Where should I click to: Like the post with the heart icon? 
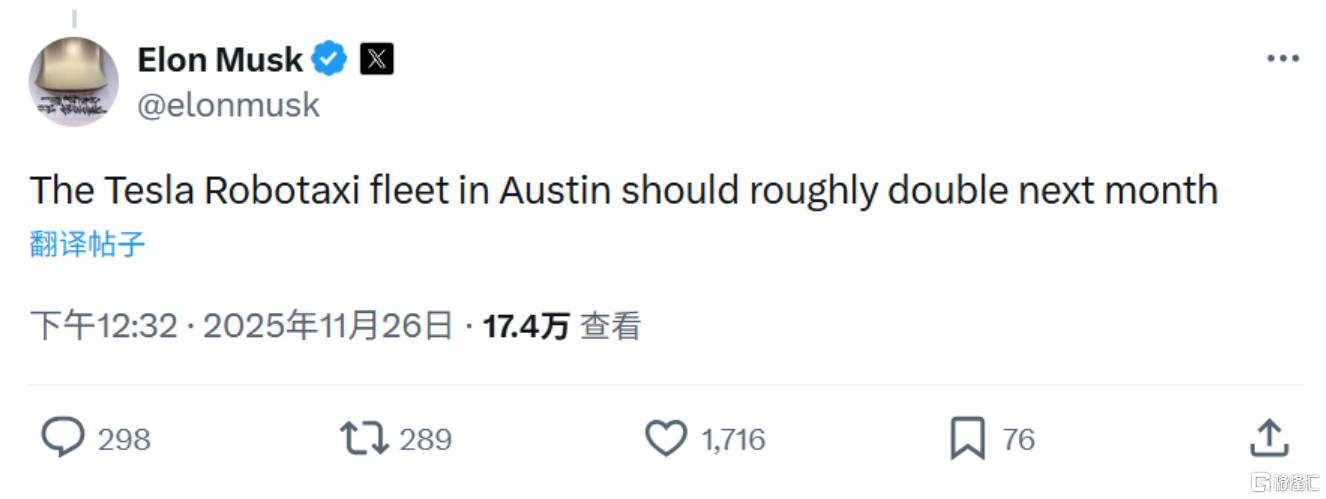point(666,438)
